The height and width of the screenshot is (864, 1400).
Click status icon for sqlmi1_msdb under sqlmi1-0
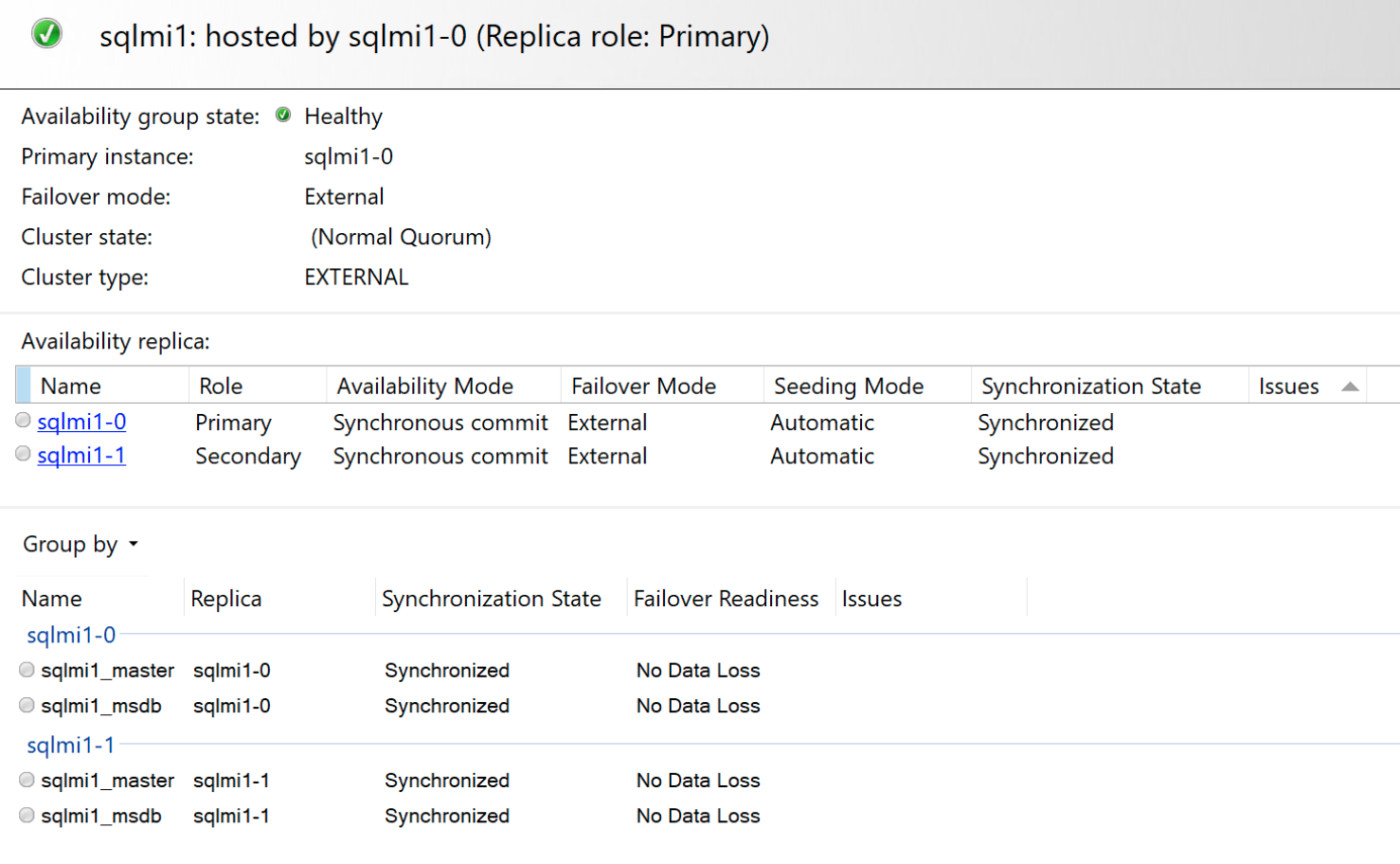(27, 705)
